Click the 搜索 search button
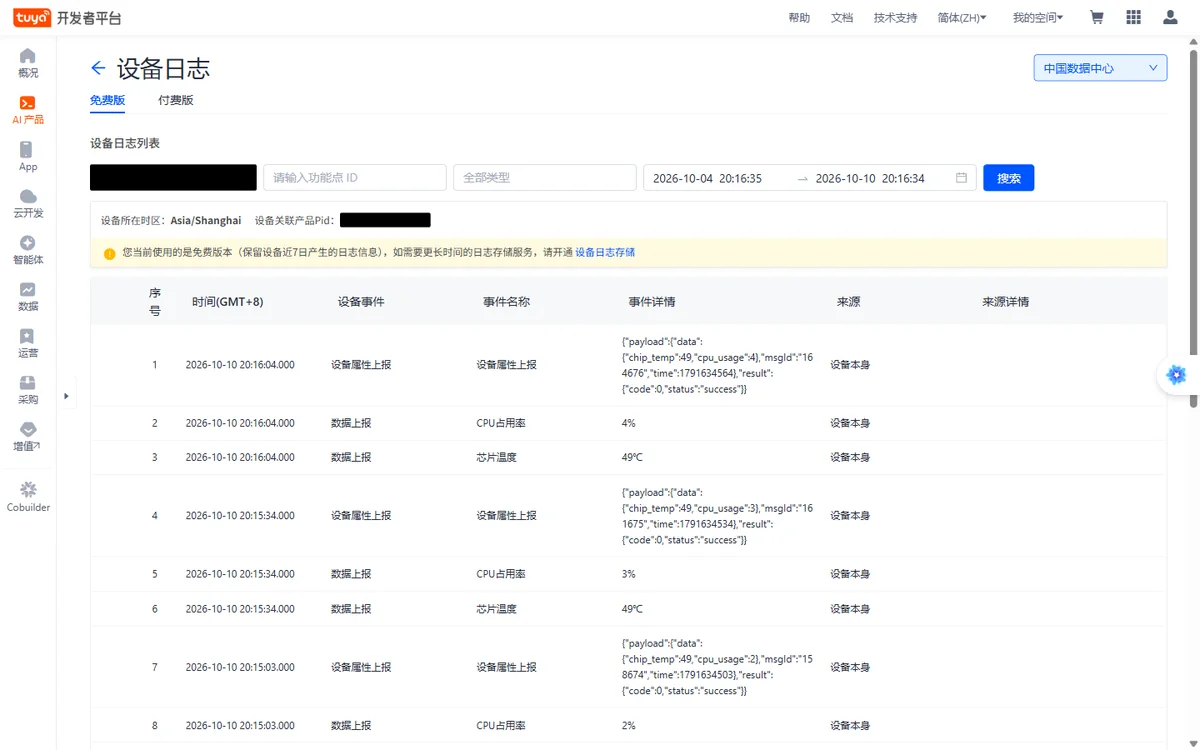 point(1009,178)
